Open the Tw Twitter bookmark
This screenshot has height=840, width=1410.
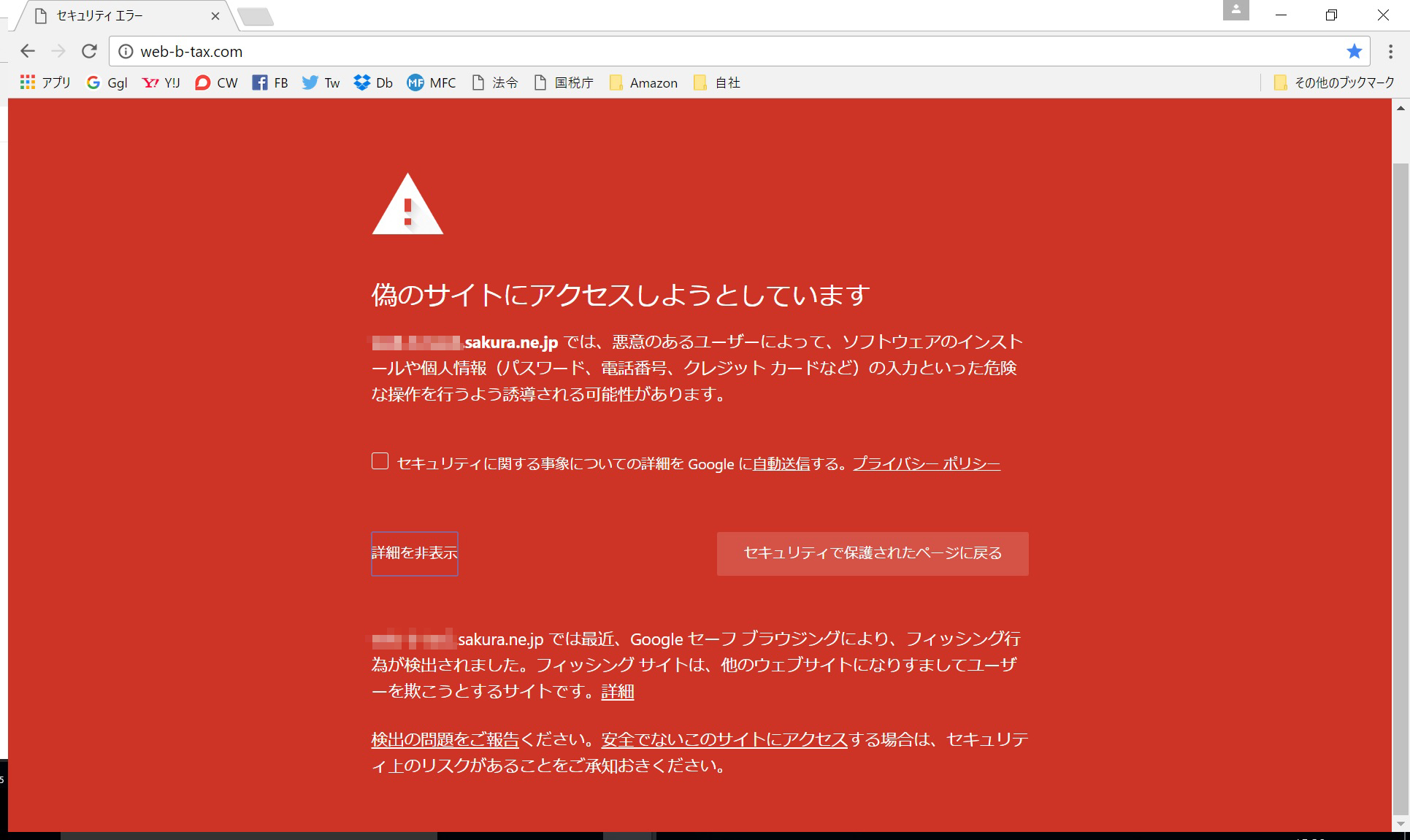pyautogui.click(x=320, y=82)
